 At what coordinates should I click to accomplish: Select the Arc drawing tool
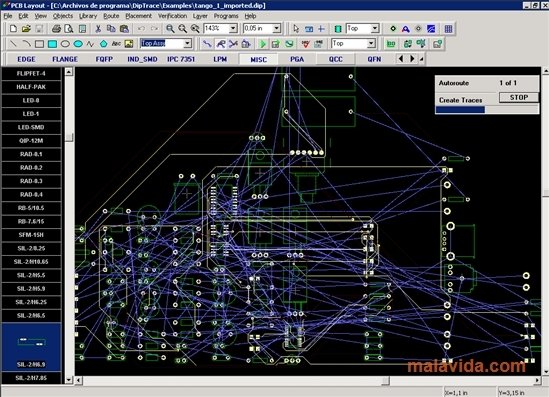pyautogui.click(x=27, y=44)
